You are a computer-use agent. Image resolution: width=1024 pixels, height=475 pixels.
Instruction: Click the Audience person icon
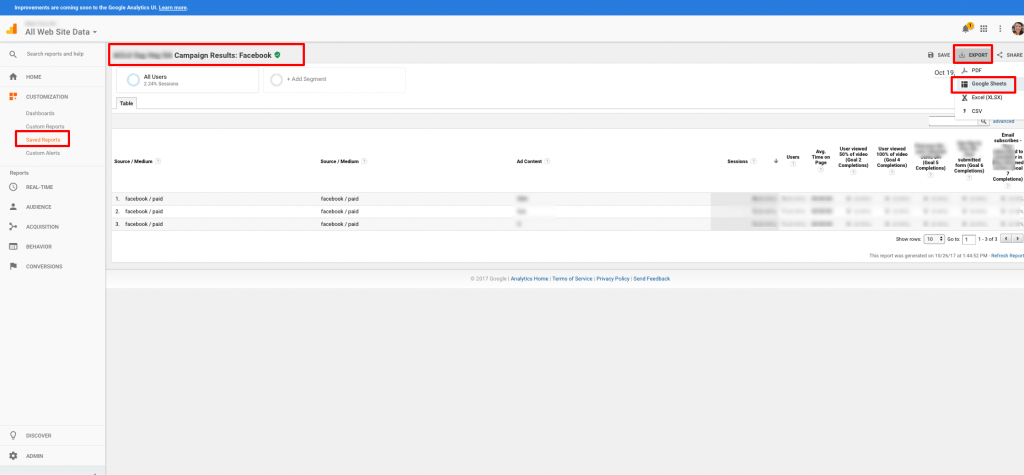12,207
